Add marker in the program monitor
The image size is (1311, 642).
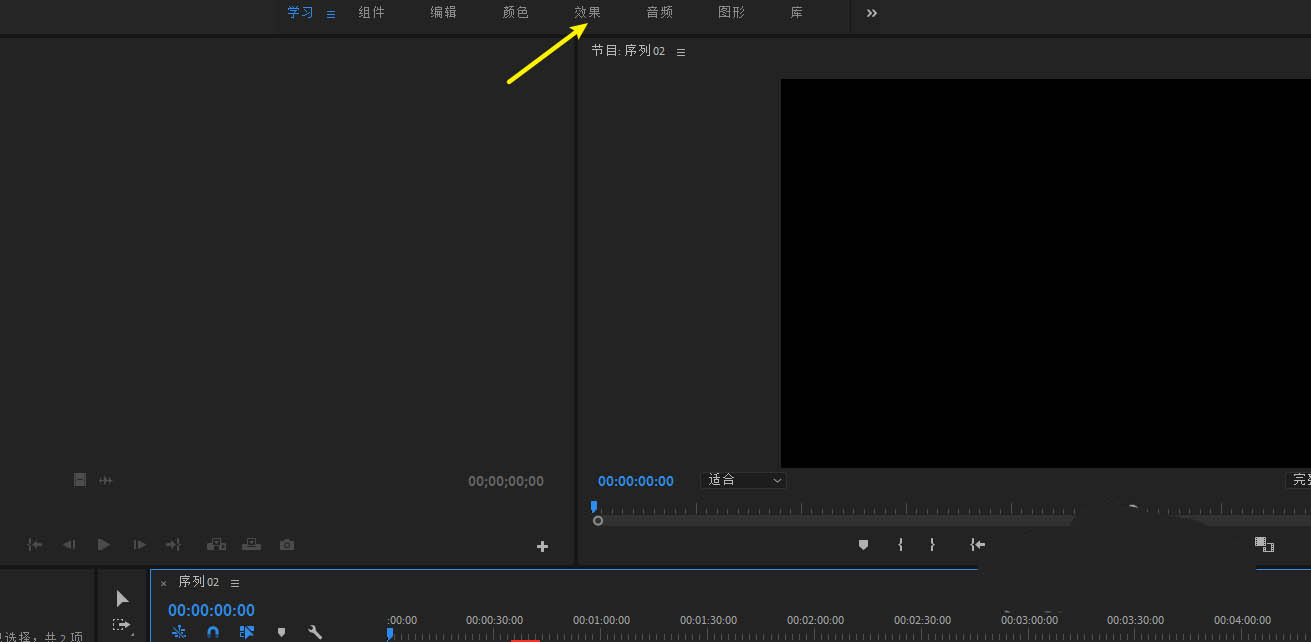click(x=864, y=545)
